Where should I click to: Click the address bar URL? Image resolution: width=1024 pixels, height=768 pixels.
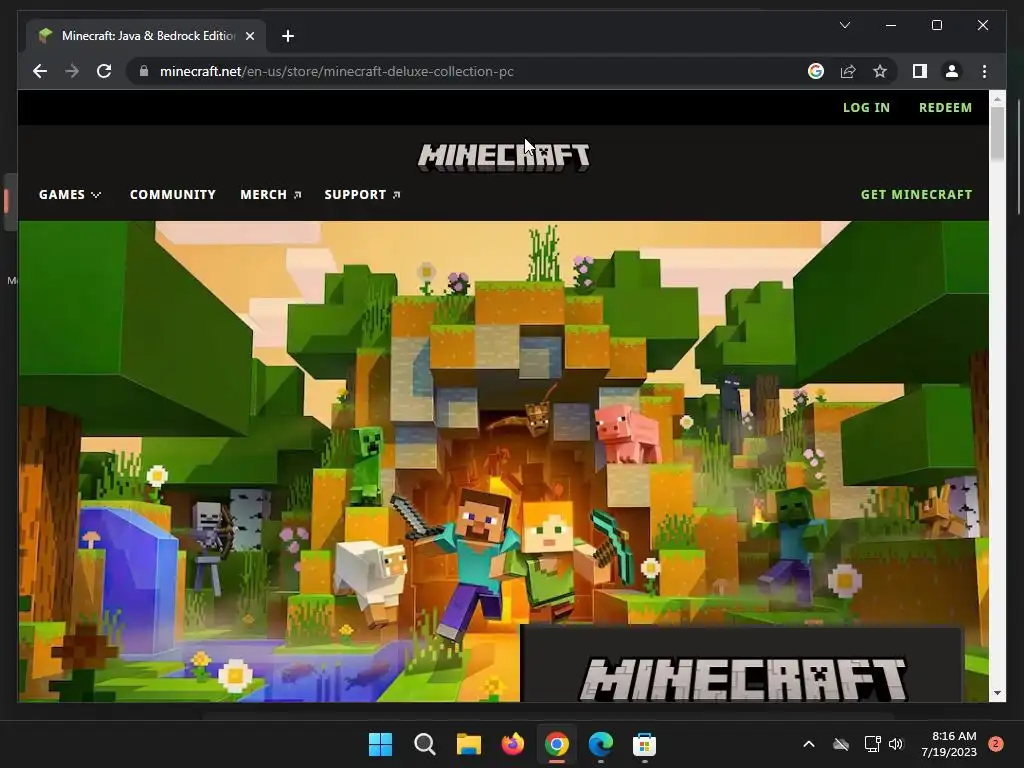(336, 71)
